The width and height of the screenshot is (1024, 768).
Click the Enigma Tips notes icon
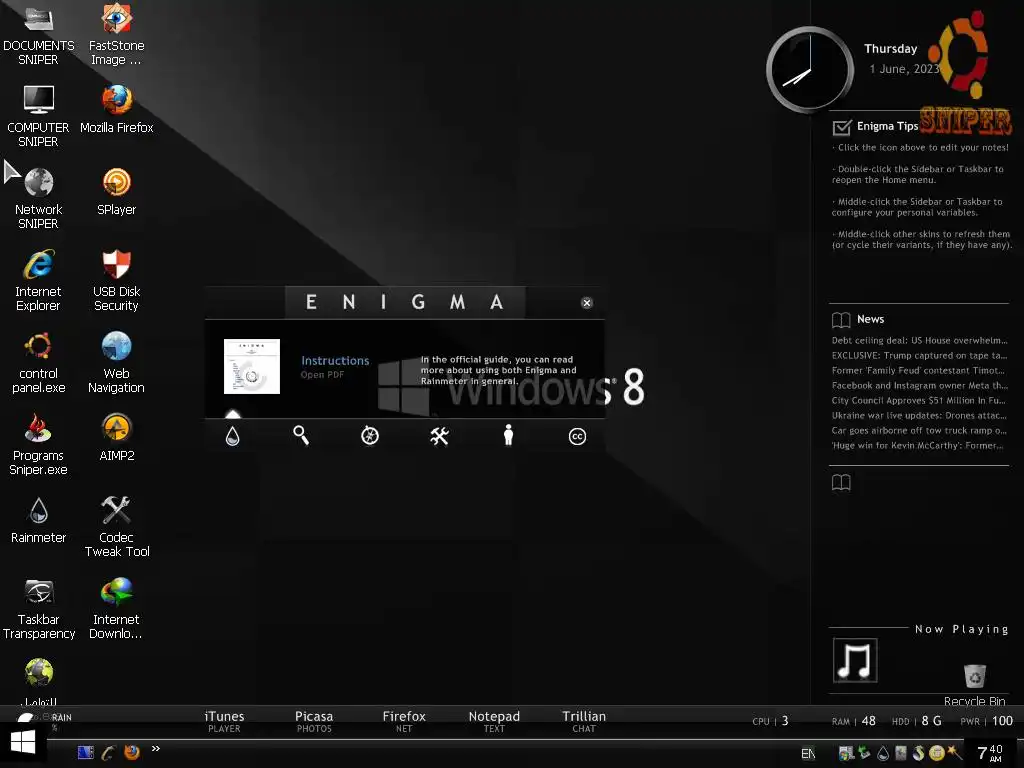point(842,127)
